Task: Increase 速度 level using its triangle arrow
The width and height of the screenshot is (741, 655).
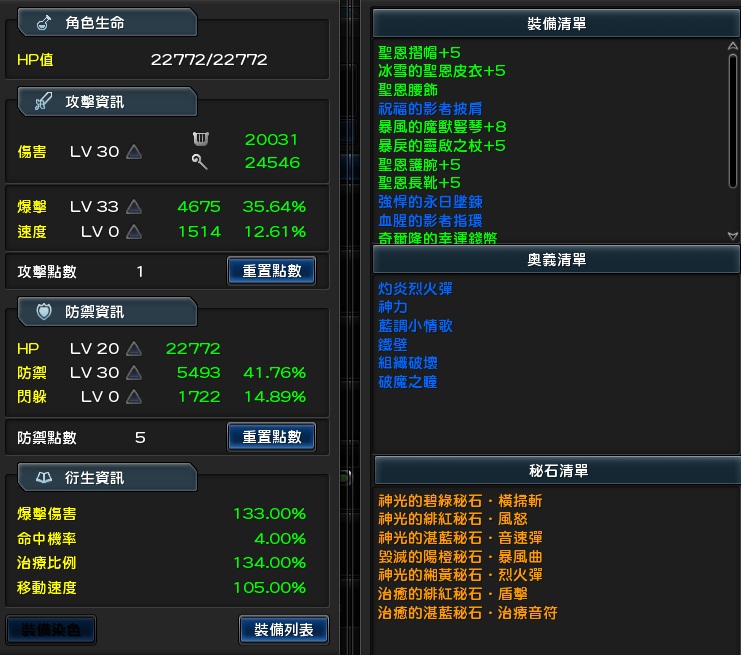Action: (x=133, y=232)
